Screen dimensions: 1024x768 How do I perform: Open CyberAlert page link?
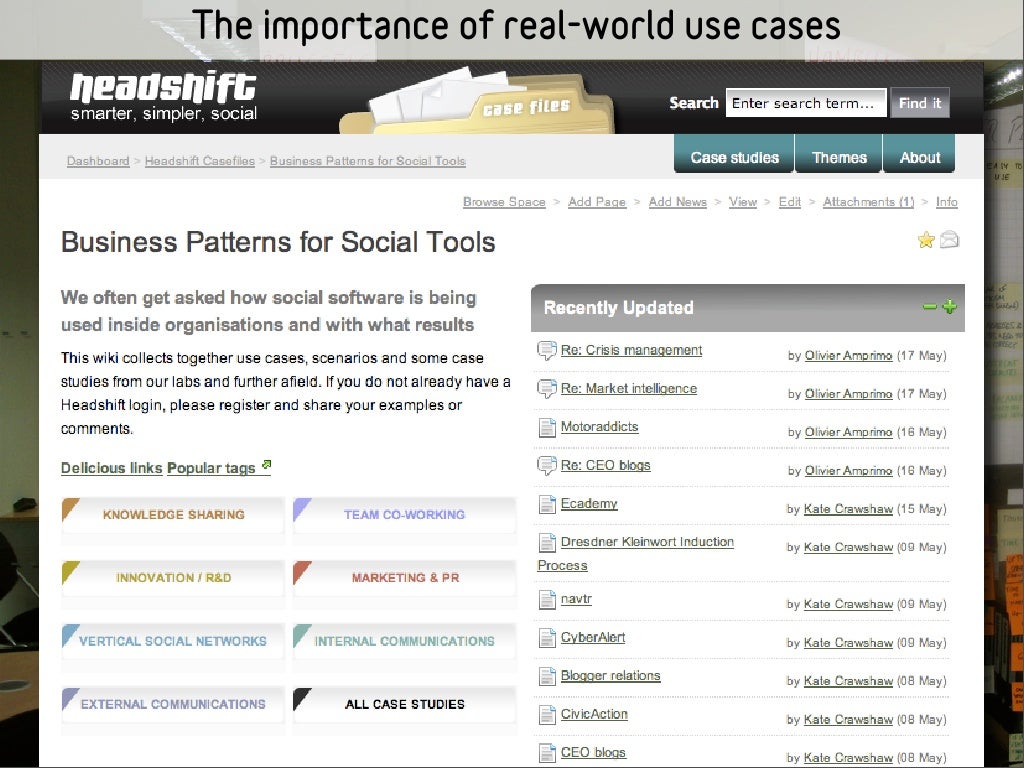pos(593,637)
